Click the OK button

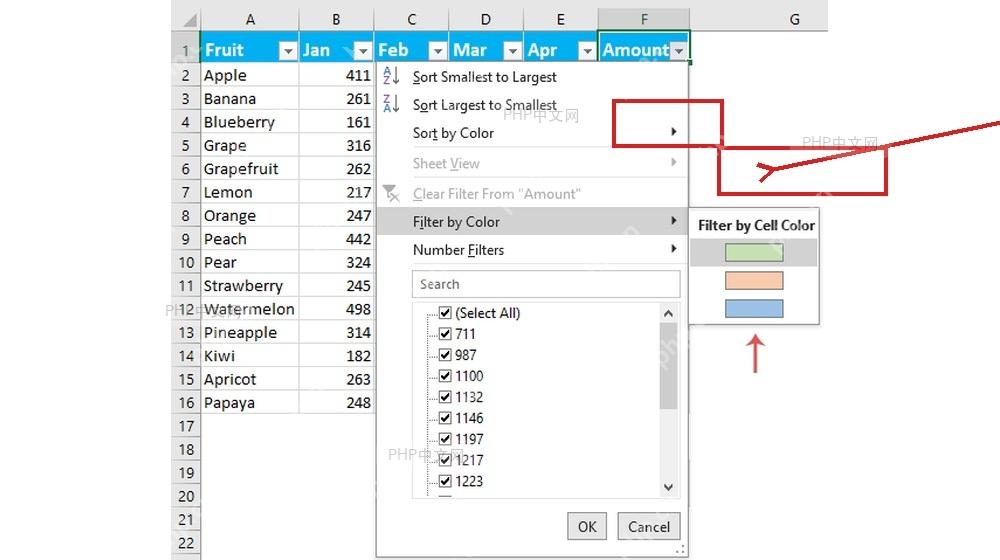click(587, 526)
